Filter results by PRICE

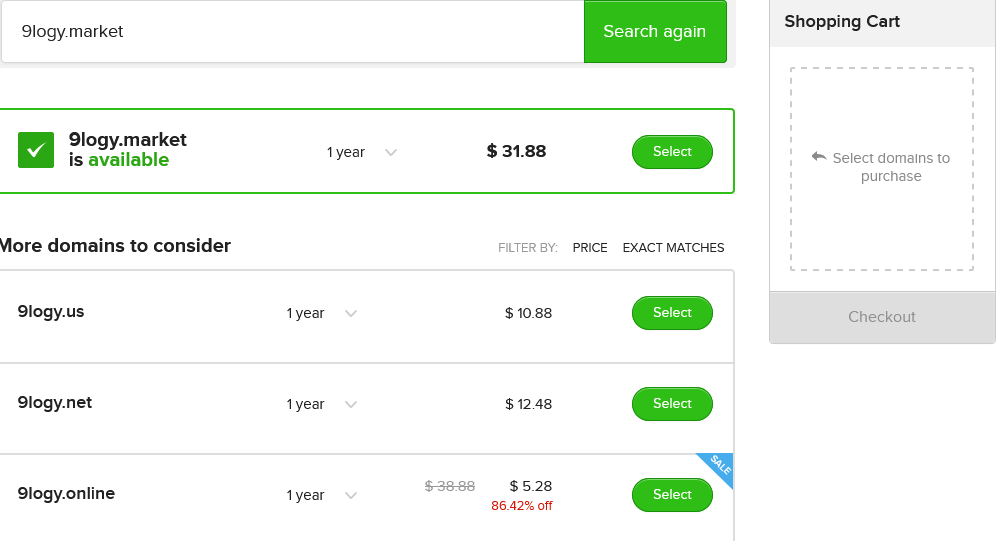(x=590, y=248)
